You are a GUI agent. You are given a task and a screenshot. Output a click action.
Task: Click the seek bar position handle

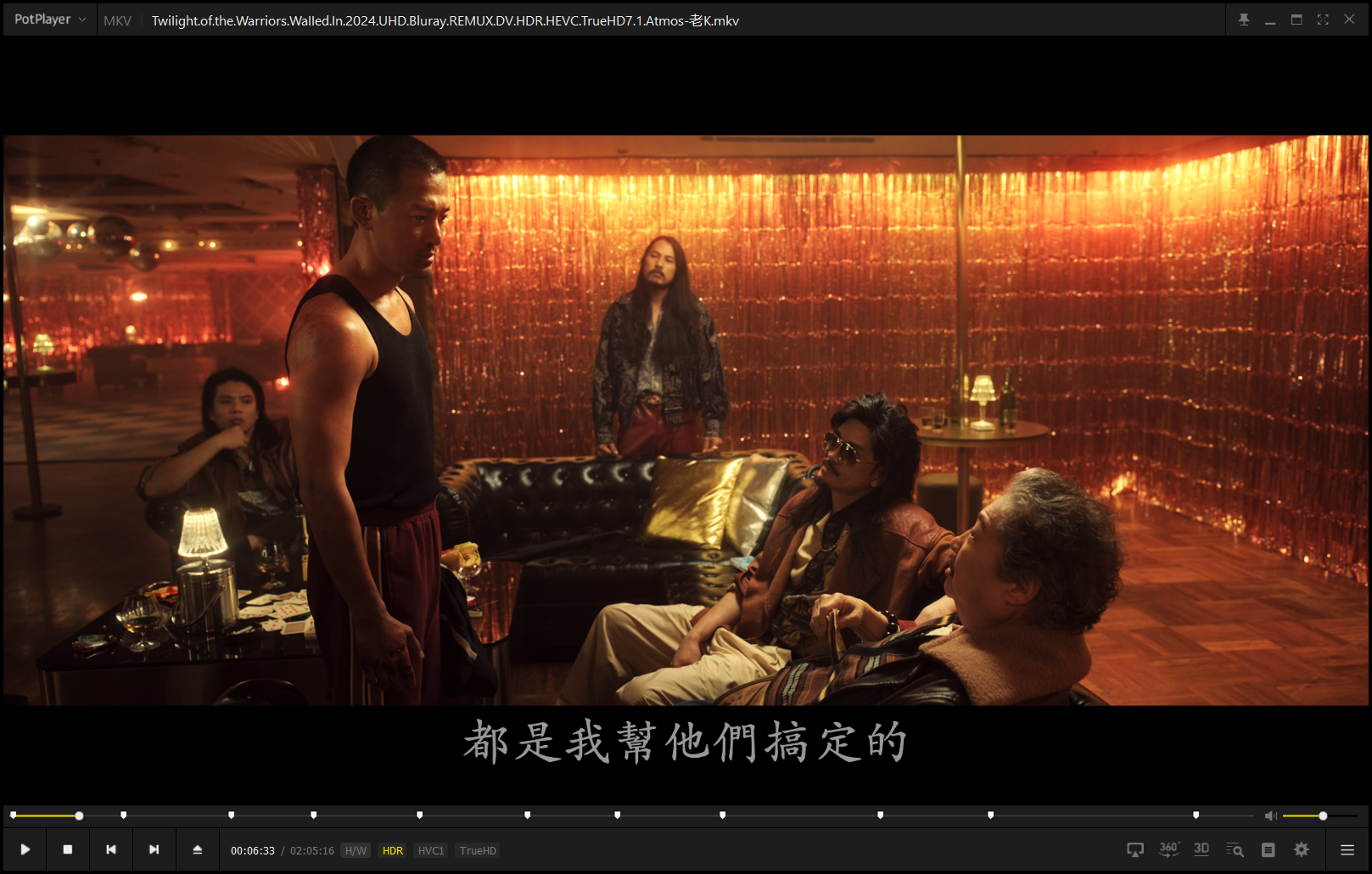click(79, 815)
